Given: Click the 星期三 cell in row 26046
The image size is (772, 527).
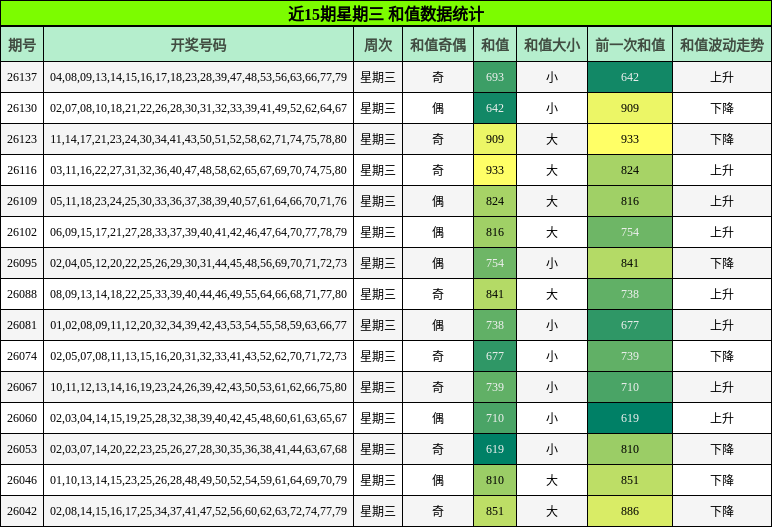Looking at the screenshot, I should pos(378,480).
